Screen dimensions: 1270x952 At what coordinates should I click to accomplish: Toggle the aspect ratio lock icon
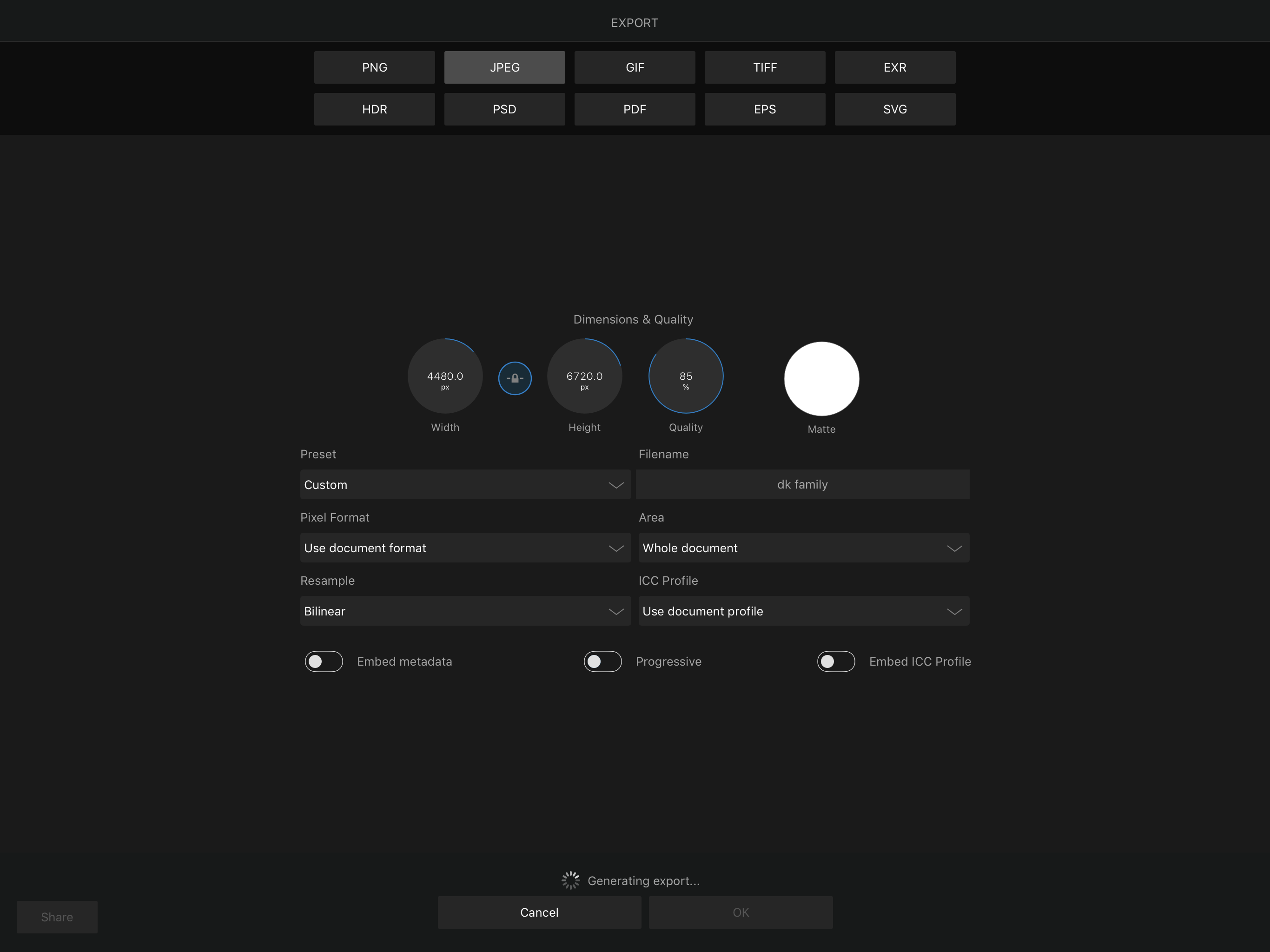[515, 378]
